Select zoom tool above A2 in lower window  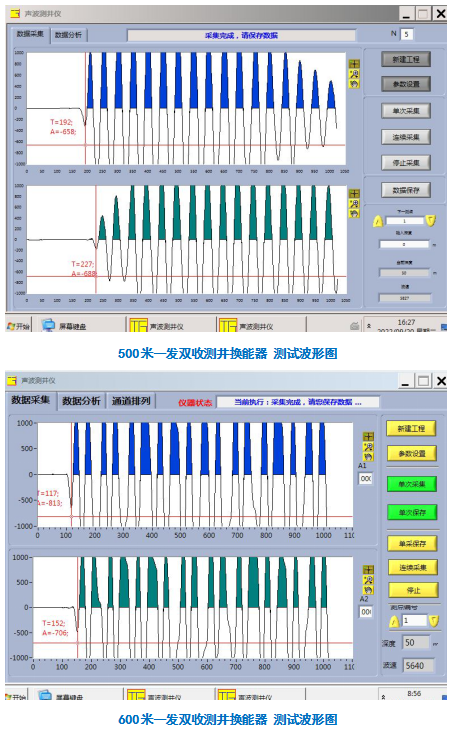(368, 580)
